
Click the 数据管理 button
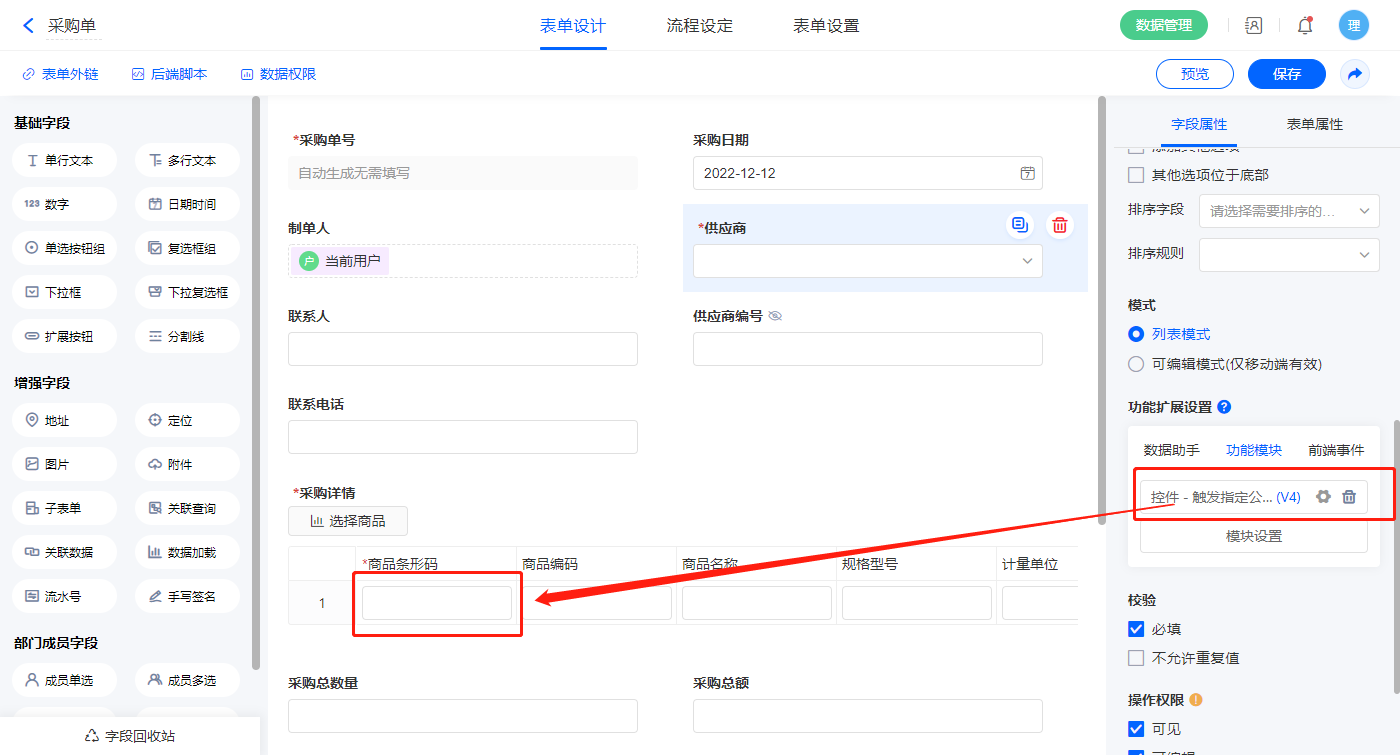[x=1163, y=26]
